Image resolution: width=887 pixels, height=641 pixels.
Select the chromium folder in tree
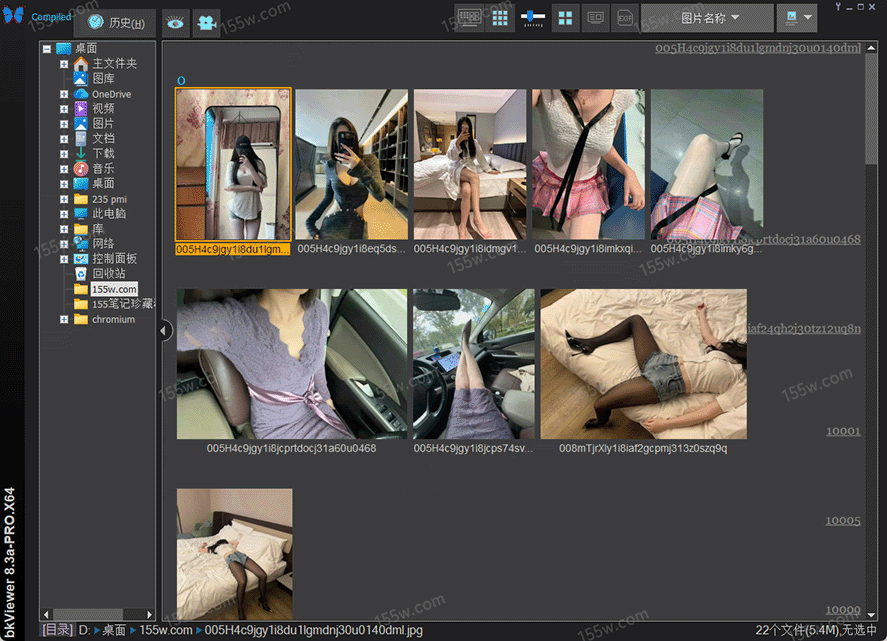[113, 319]
